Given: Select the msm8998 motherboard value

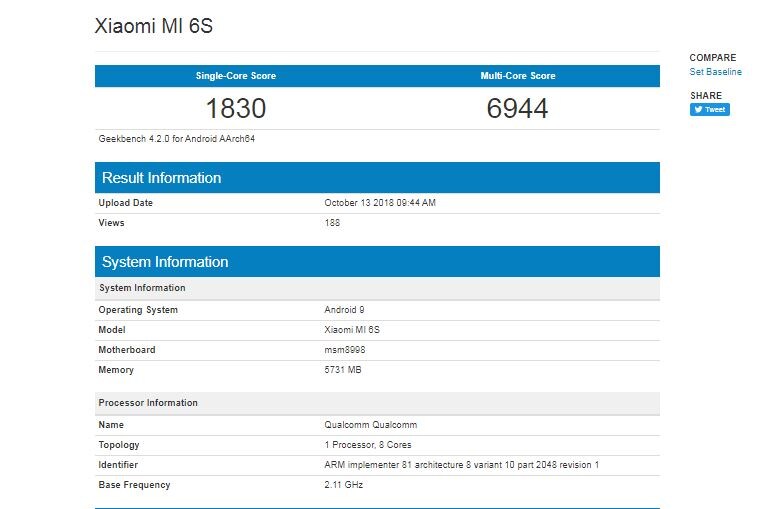Looking at the screenshot, I should pos(345,350).
